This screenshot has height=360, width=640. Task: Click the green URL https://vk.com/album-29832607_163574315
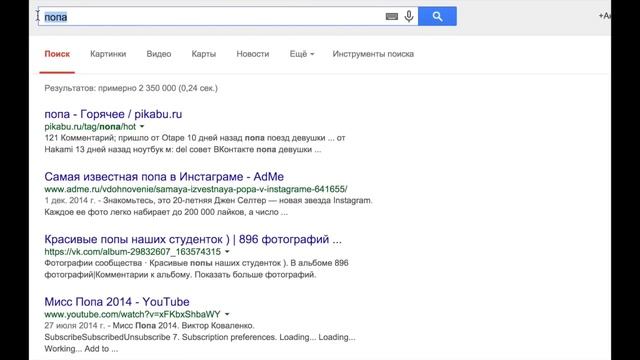(133, 252)
